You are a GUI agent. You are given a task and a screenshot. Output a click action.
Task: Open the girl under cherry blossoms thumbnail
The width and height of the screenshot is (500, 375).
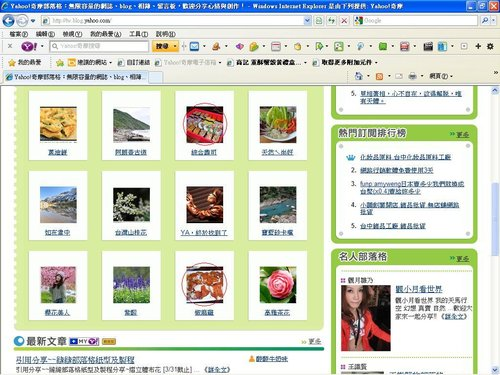coord(58,285)
